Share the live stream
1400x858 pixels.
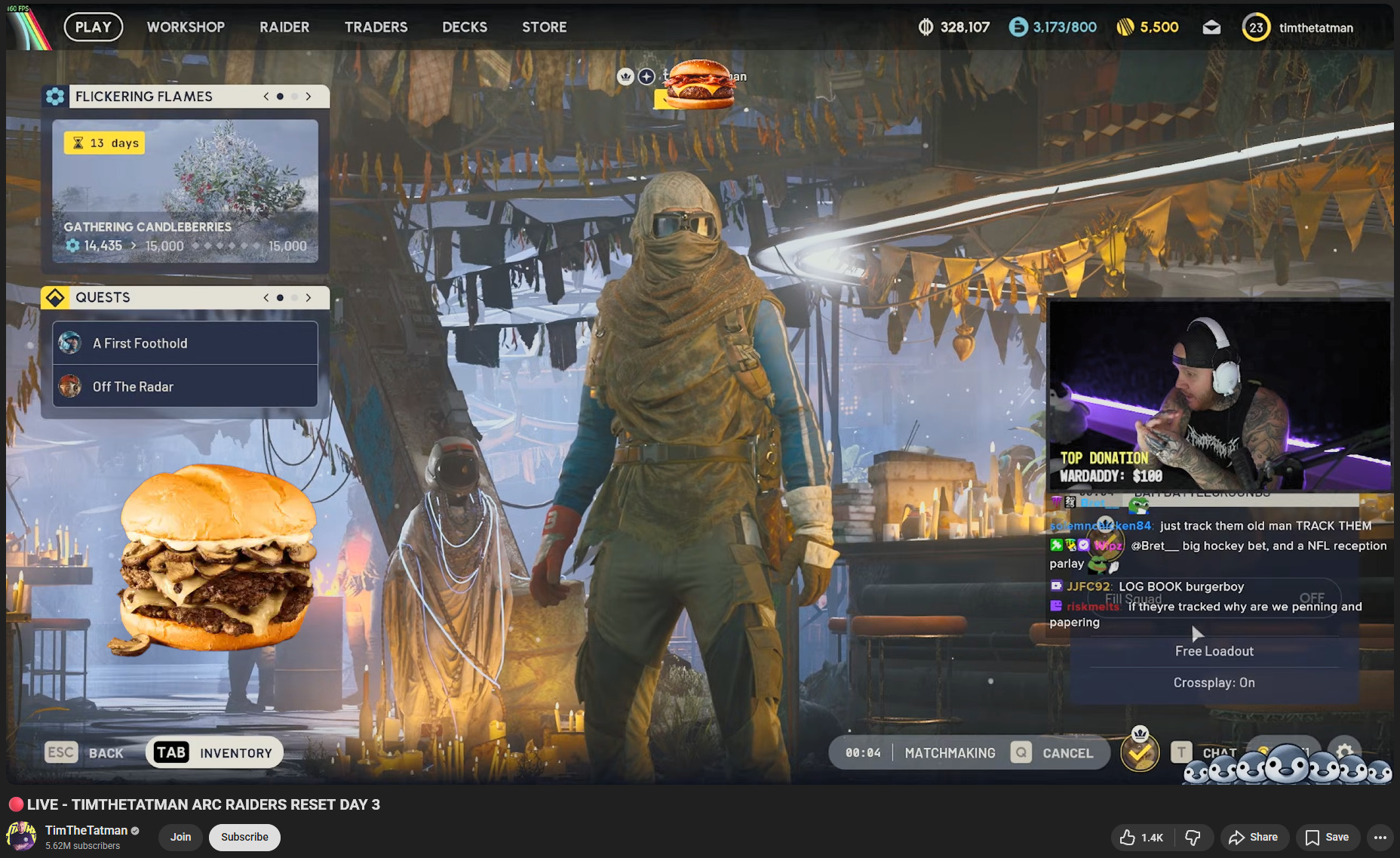[x=1254, y=837]
